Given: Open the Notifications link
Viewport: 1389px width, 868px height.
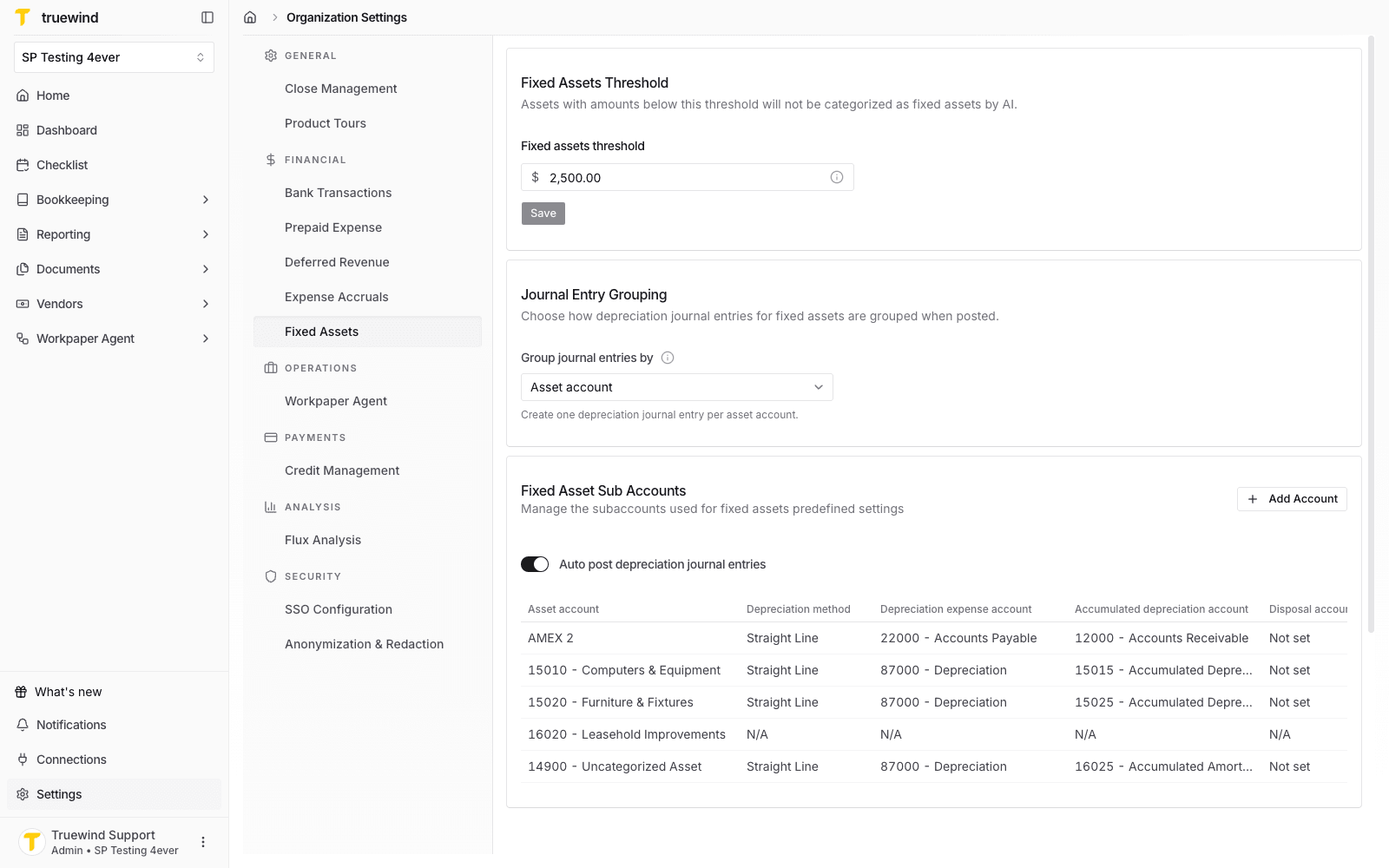Looking at the screenshot, I should pos(114,725).
